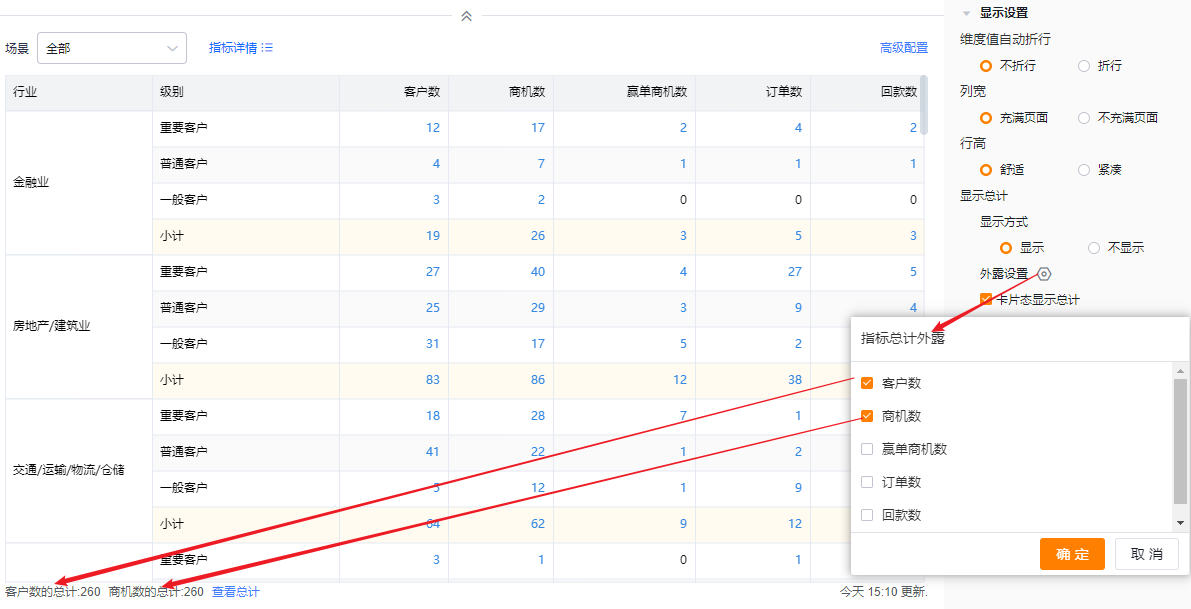Open 高级配置 link
Image resolution: width=1191 pixels, height=609 pixels.
[903, 48]
